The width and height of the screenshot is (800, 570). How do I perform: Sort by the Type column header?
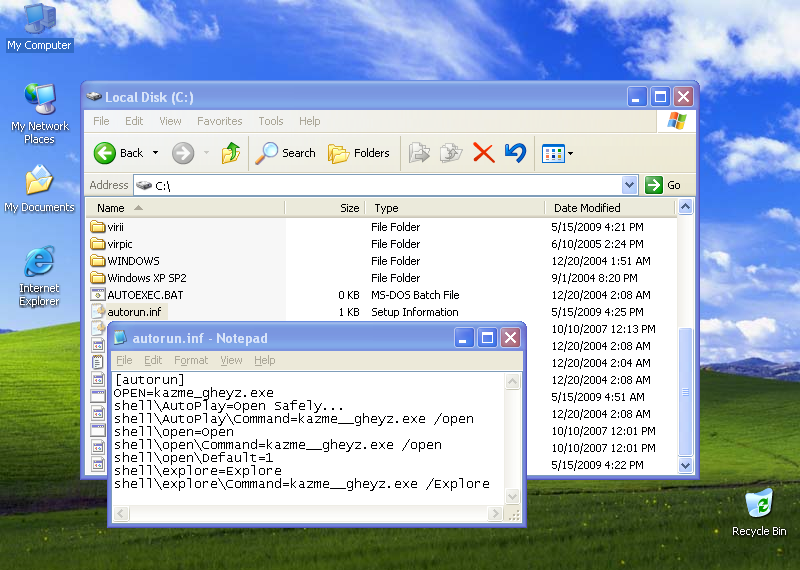[455, 208]
